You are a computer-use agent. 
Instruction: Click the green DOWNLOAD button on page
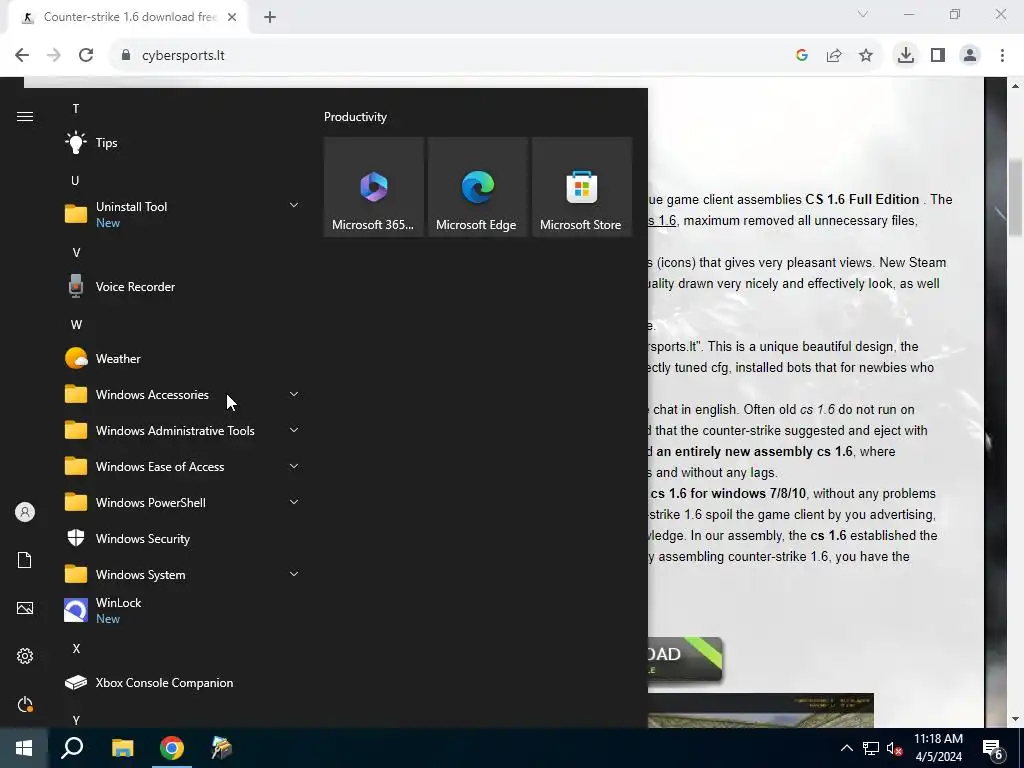pos(684,660)
